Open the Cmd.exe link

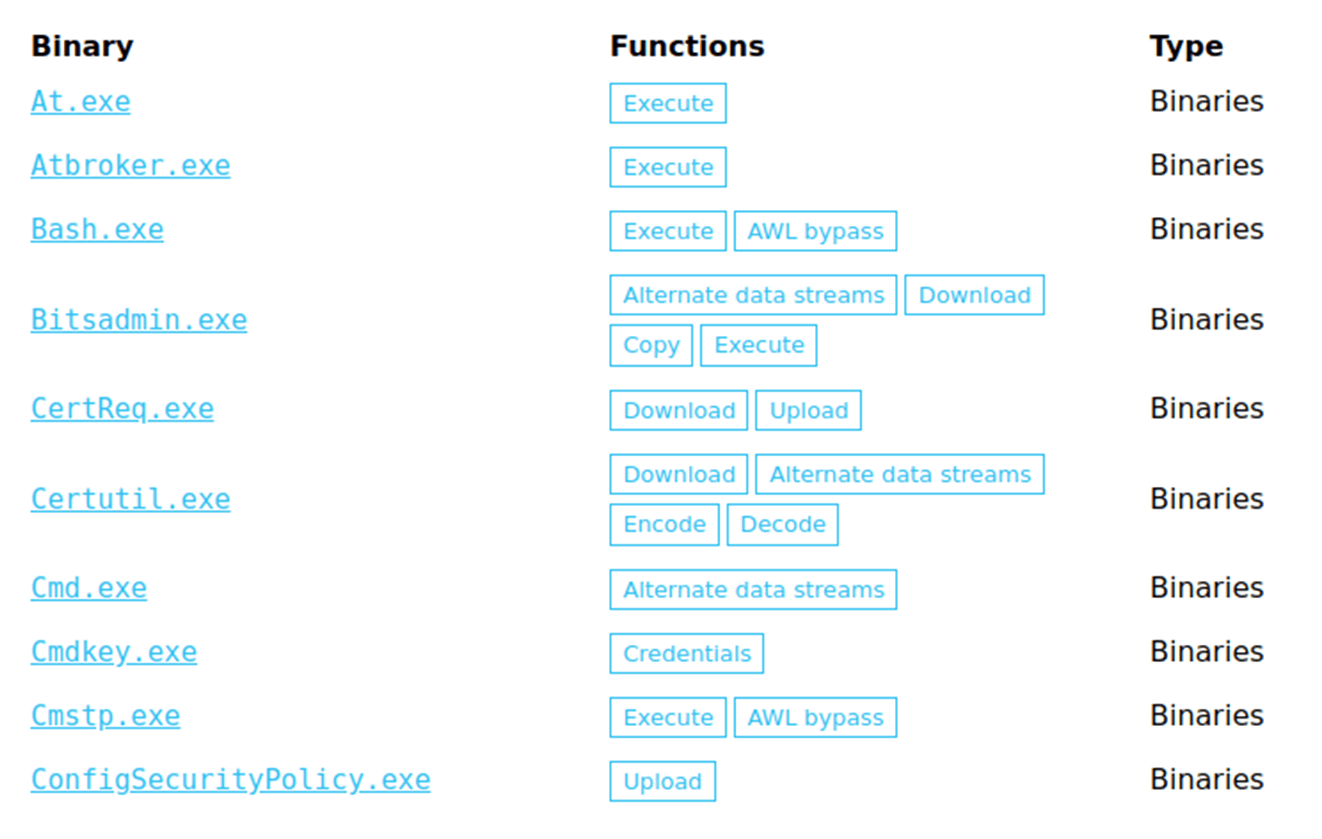coord(89,588)
